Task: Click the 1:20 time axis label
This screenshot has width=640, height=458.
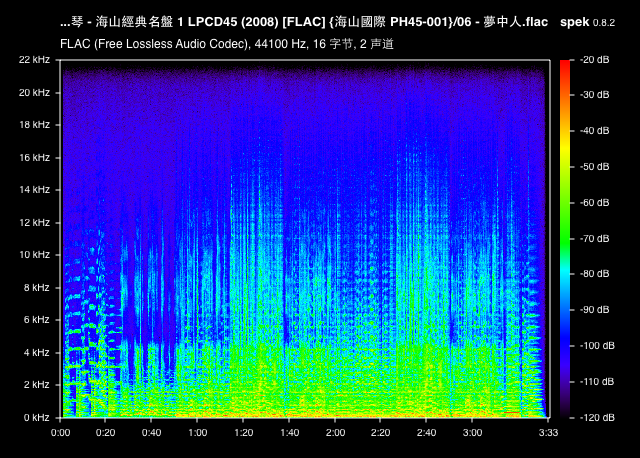Action: tap(244, 432)
